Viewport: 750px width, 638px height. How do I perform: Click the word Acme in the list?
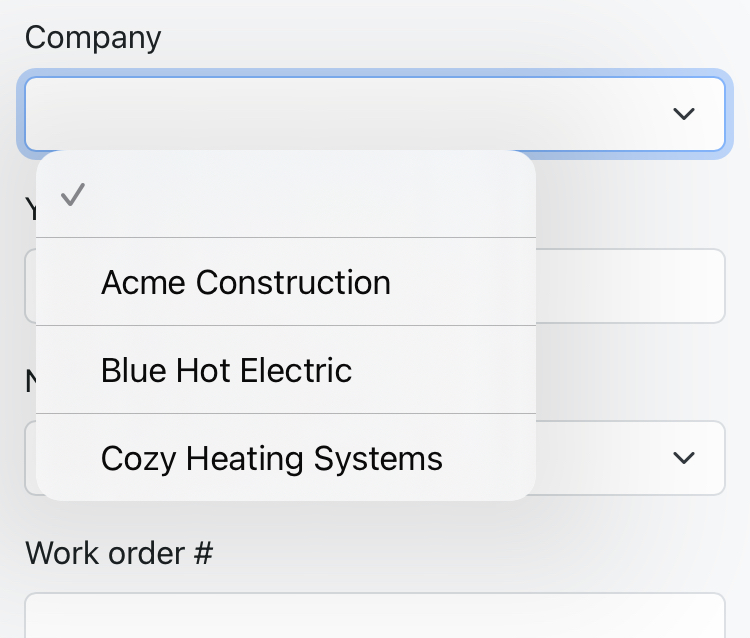pos(144,282)
